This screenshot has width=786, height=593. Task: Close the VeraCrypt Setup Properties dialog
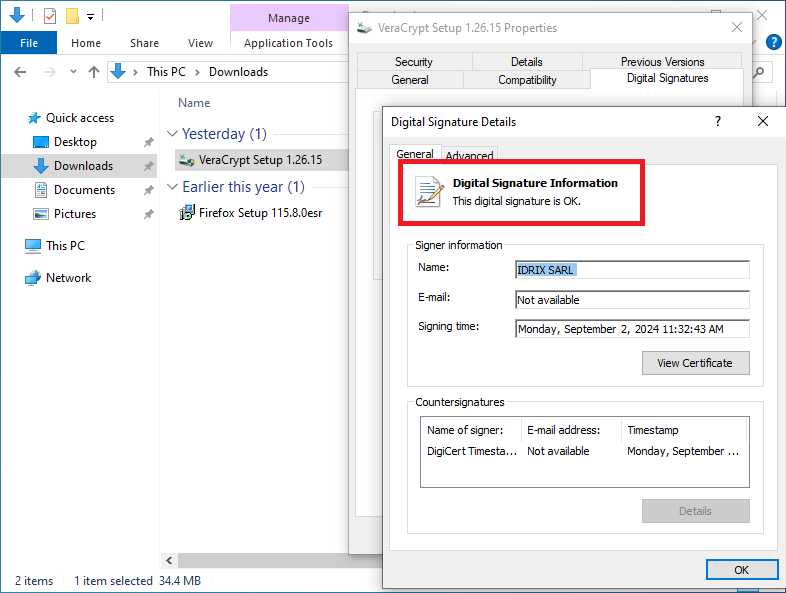(737, 27)
